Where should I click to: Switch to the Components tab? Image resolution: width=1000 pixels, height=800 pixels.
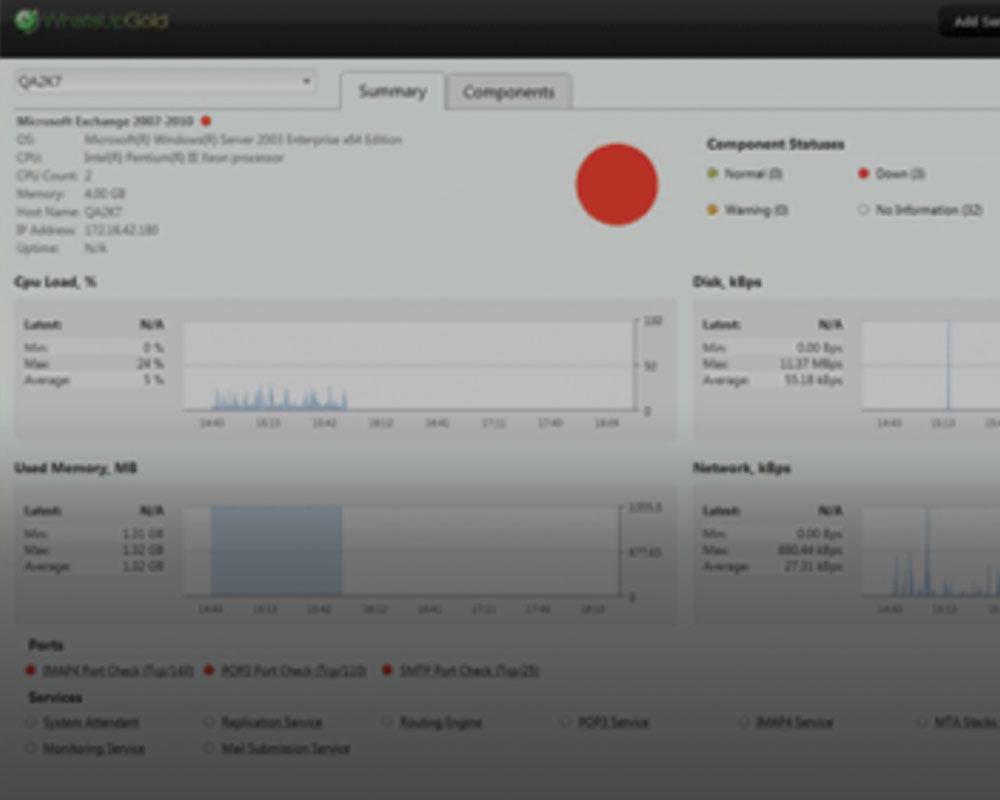coord(510,91)
